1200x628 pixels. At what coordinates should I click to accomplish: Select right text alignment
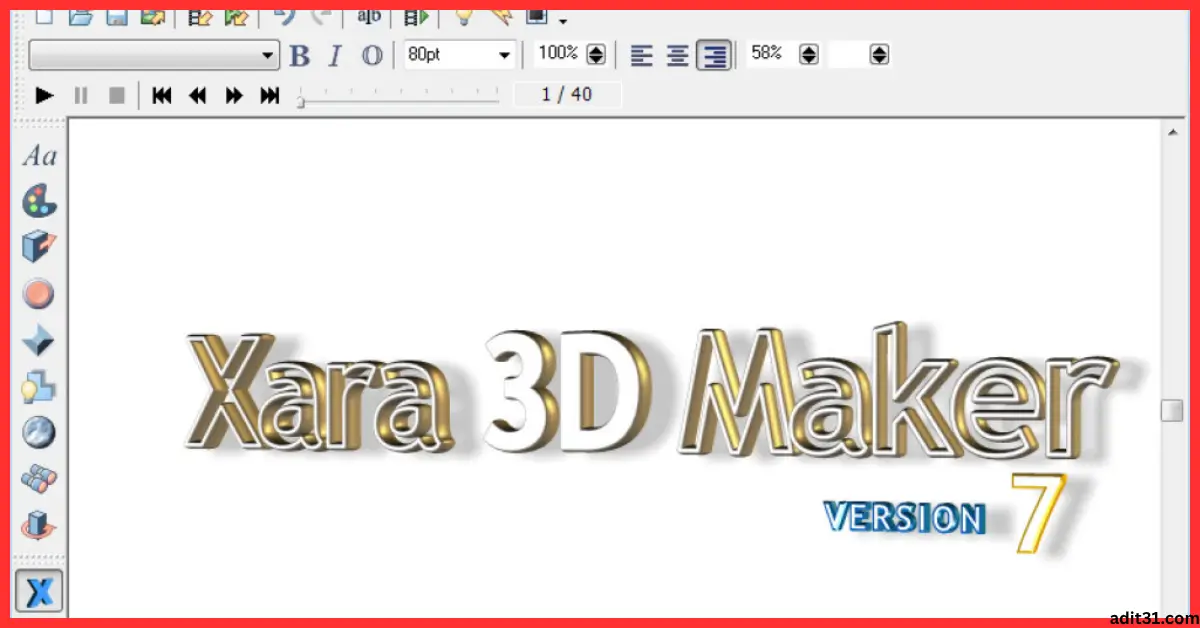pos(714,55)
